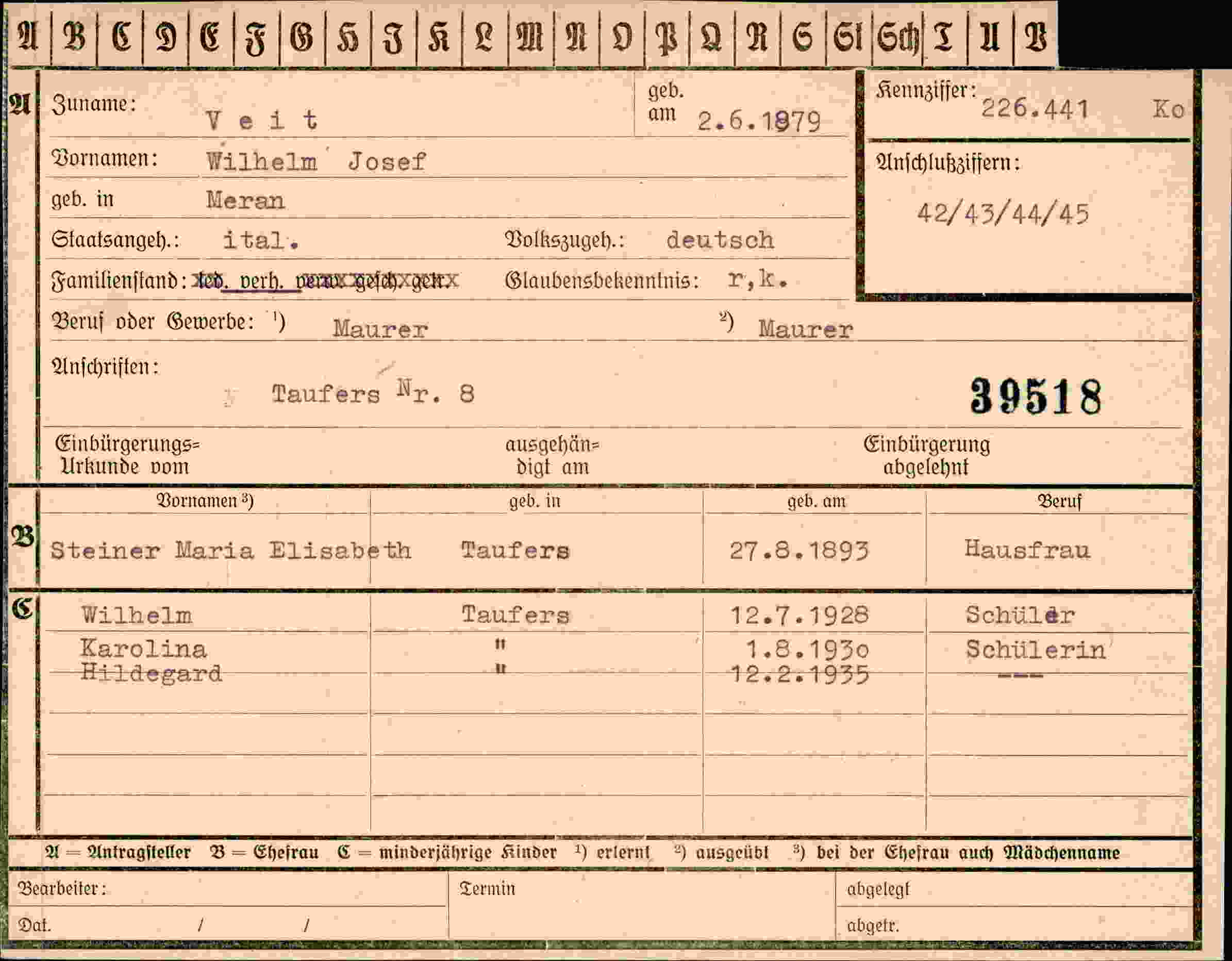Click the "Ko" code beside Kennziffer
This screenshot has width=1232, height=961.
tap(1168, 109)
